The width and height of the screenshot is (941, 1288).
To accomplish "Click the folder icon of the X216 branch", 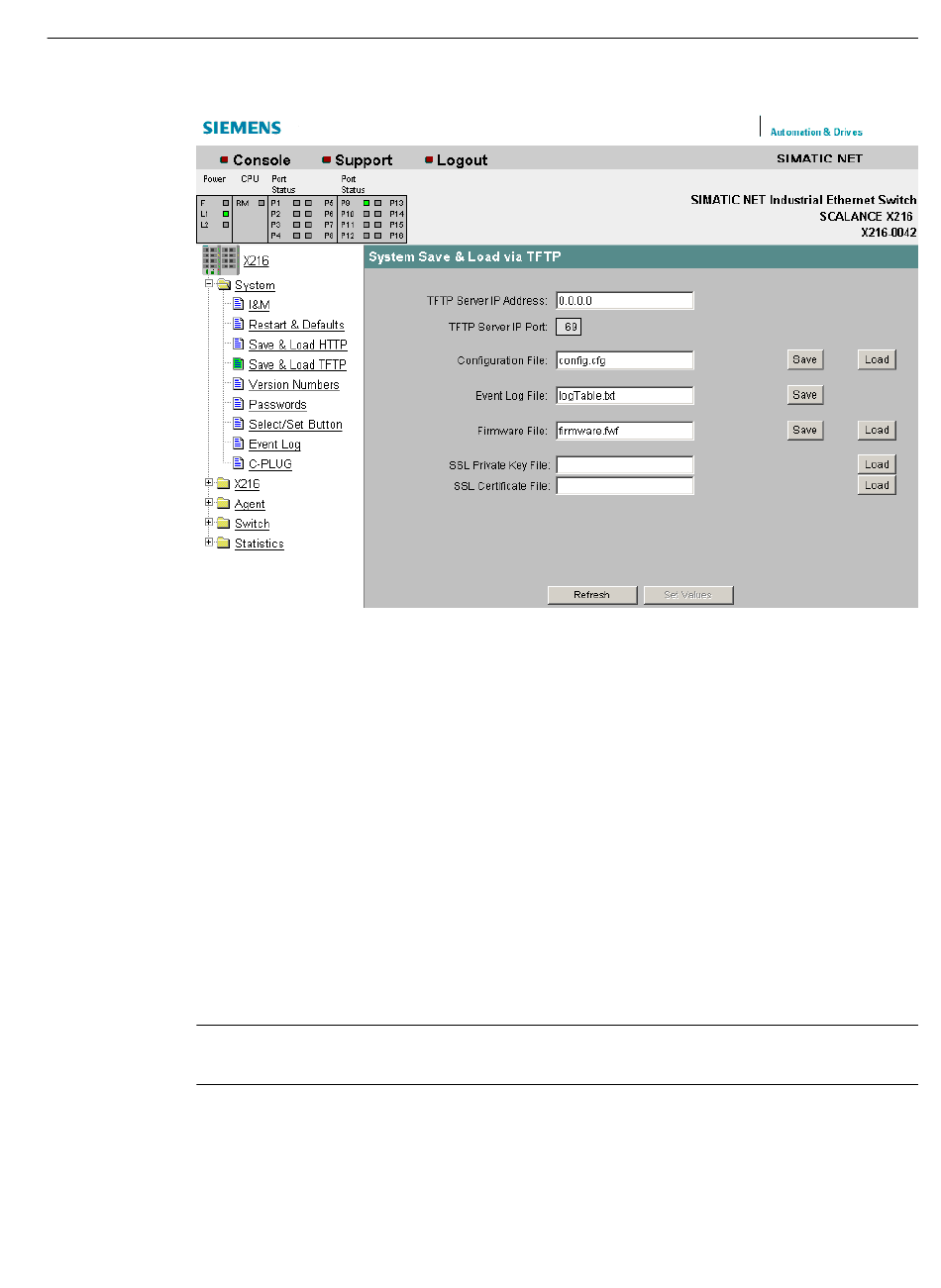I will (224, 483).
